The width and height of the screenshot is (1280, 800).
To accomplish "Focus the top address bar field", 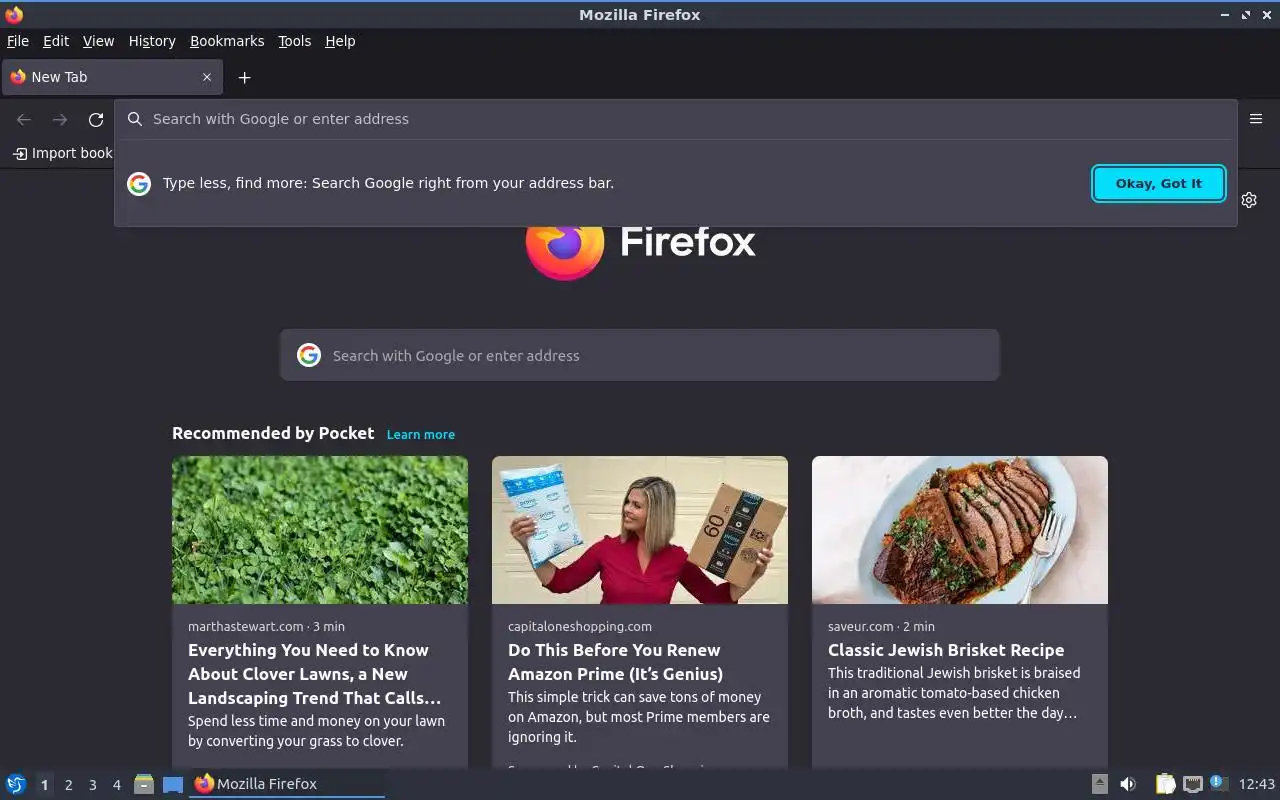I will (x=676, y=119).
